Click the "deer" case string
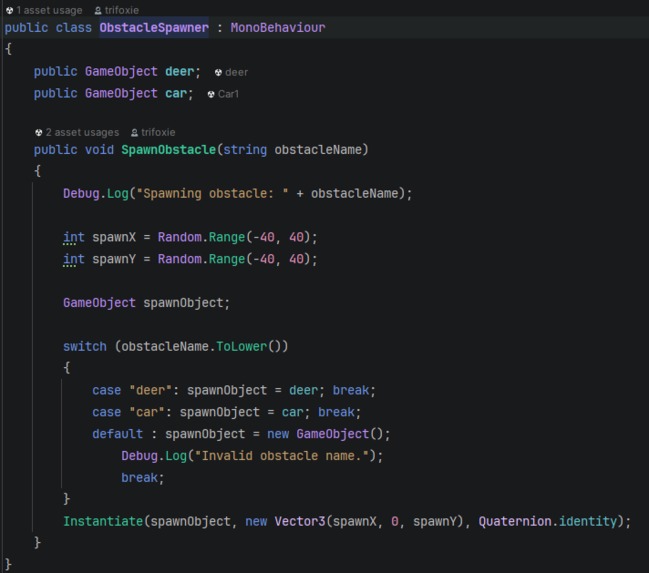 (x=150, y=390)
